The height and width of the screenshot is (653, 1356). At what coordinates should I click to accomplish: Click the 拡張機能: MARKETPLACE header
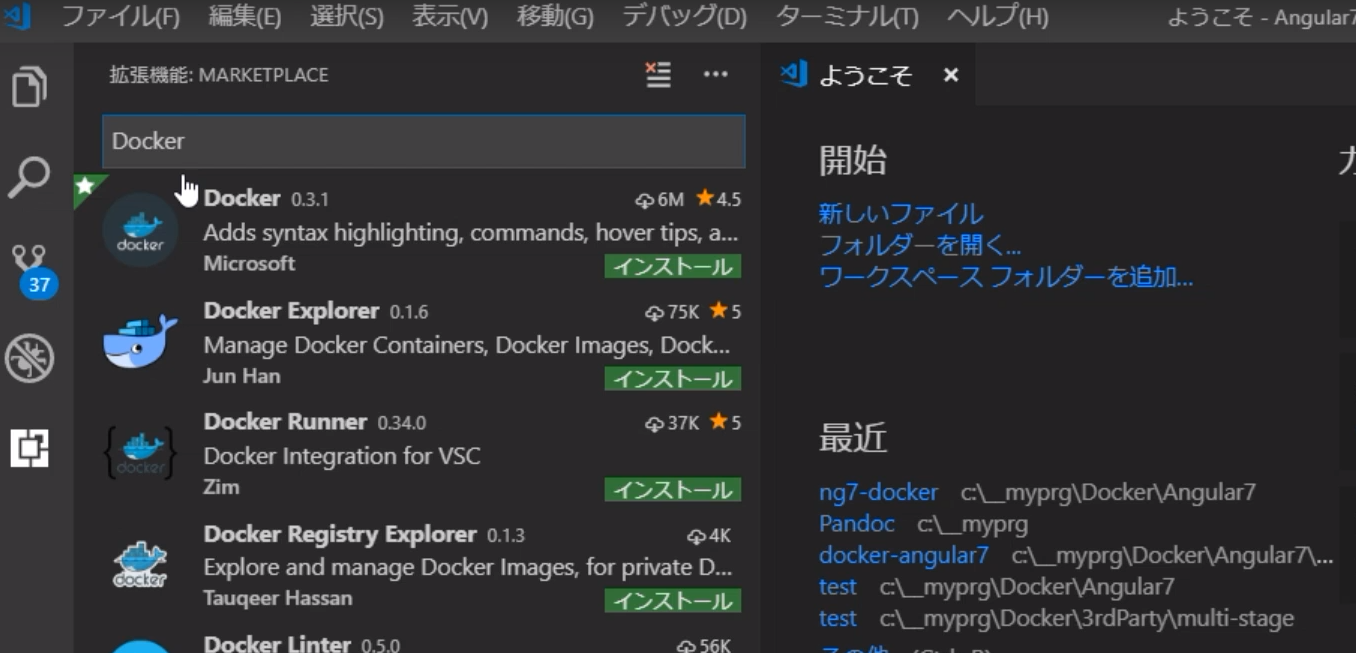coord(219,75)
